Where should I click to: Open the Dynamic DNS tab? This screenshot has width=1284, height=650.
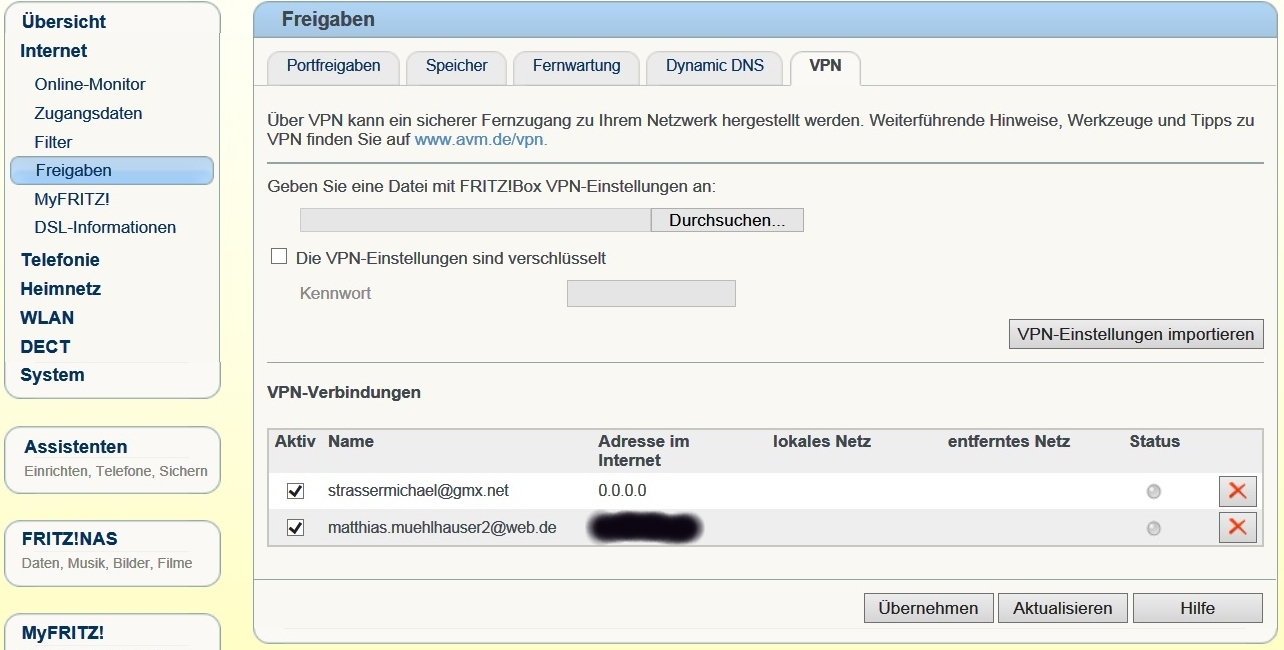tap(714, 66)
